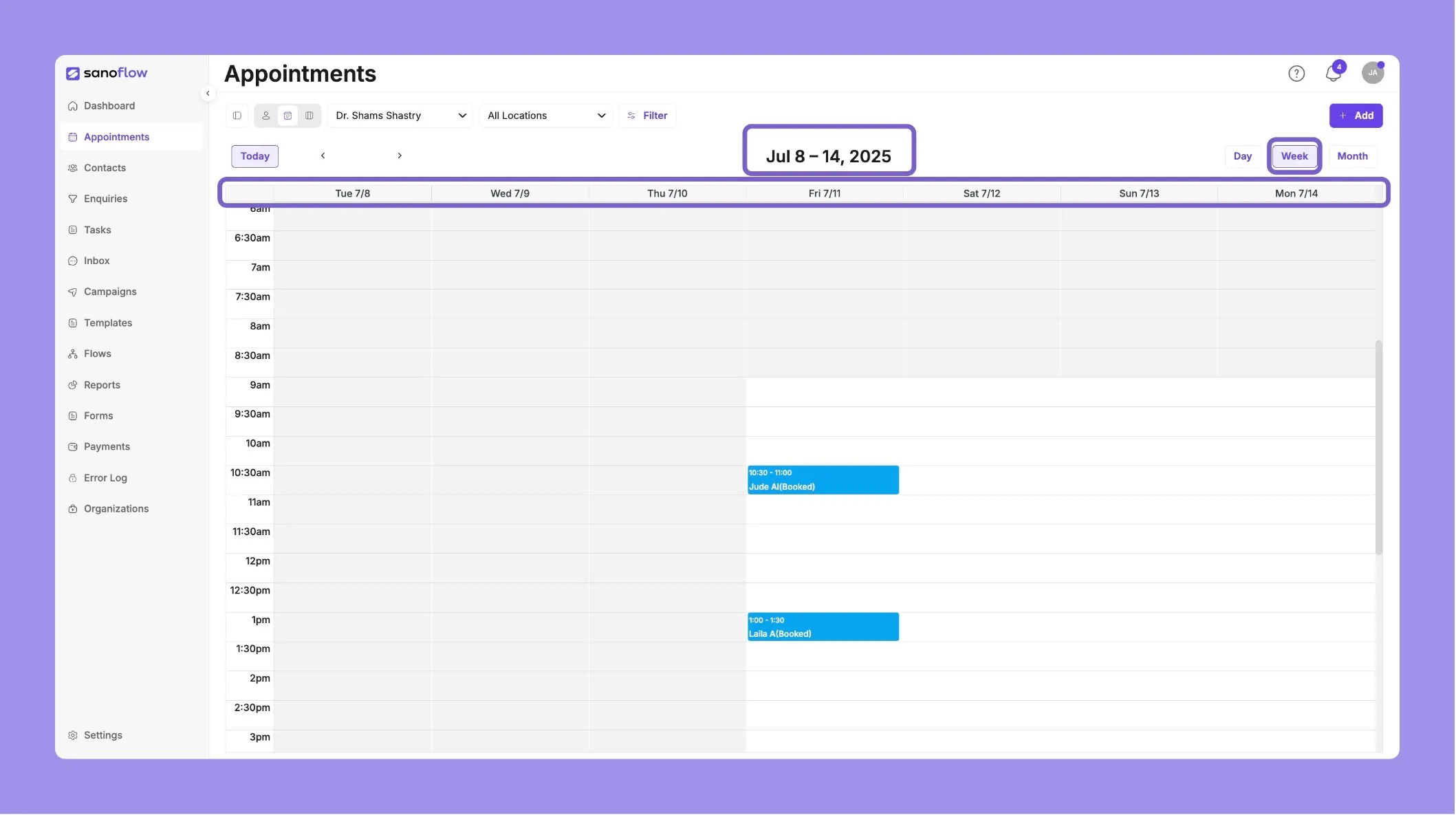Screen dimensions: 1456x815
Task: Navigate to Payments
Action: (107, 447)
